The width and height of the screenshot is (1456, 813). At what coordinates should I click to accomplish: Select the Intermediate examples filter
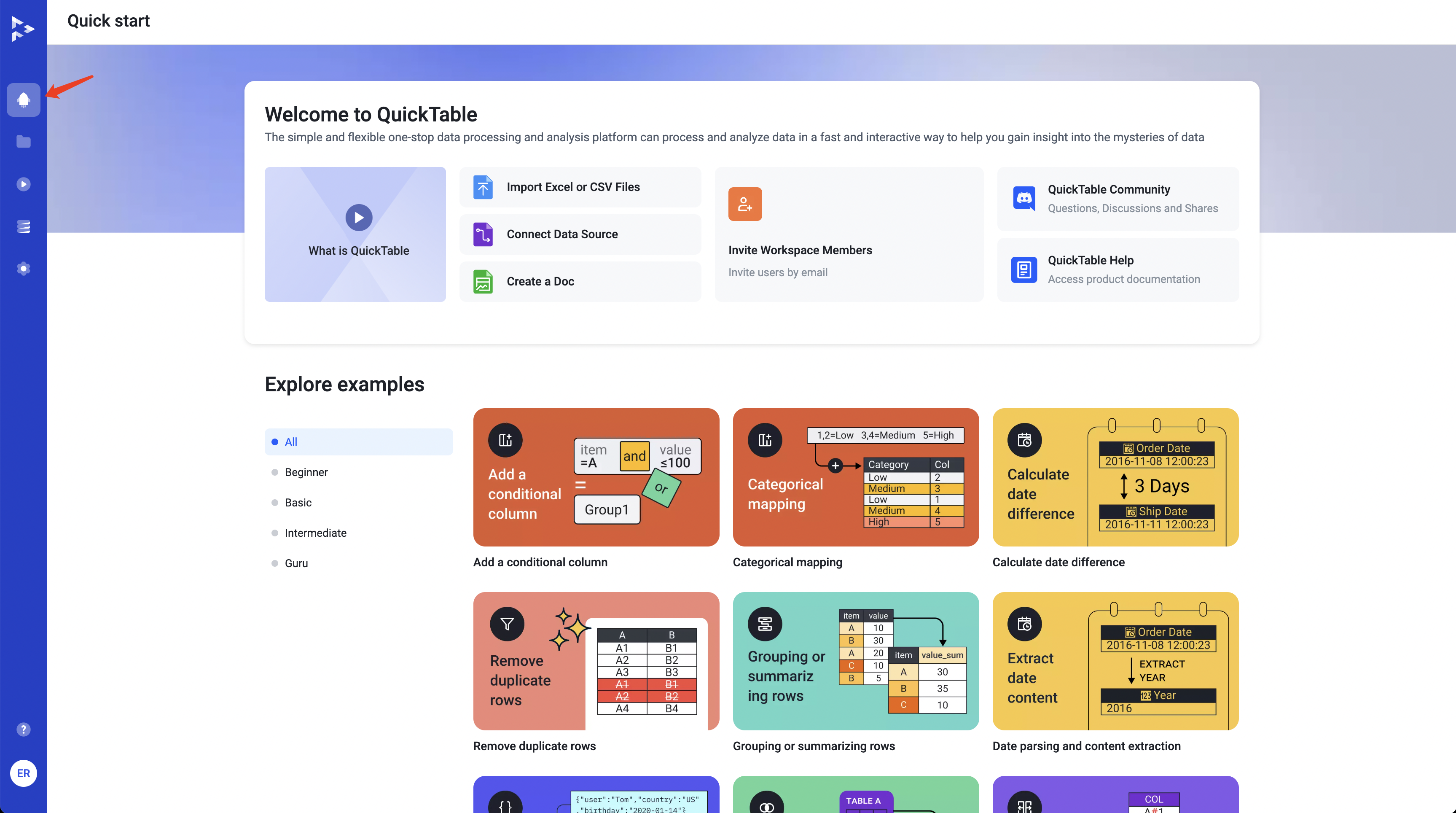tap(359, 533)
